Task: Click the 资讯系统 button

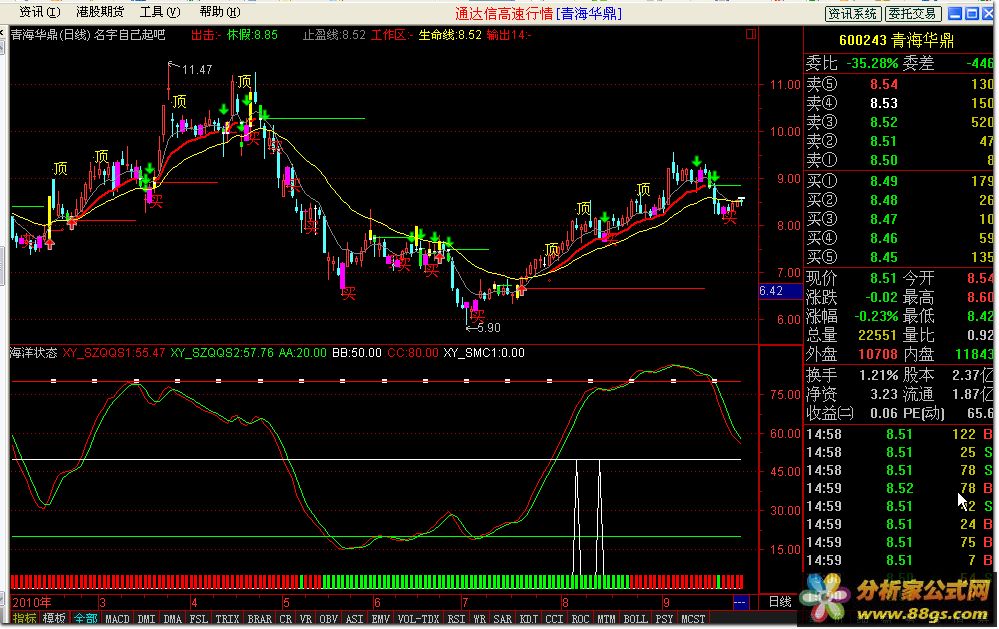Action: 852,13
